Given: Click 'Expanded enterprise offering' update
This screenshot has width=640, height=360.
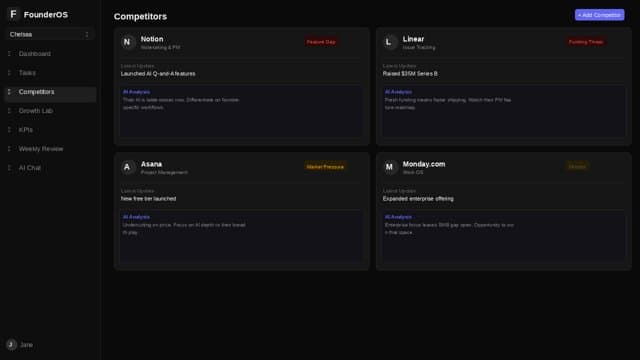Looking at the screenshot, I should point(418,199).
